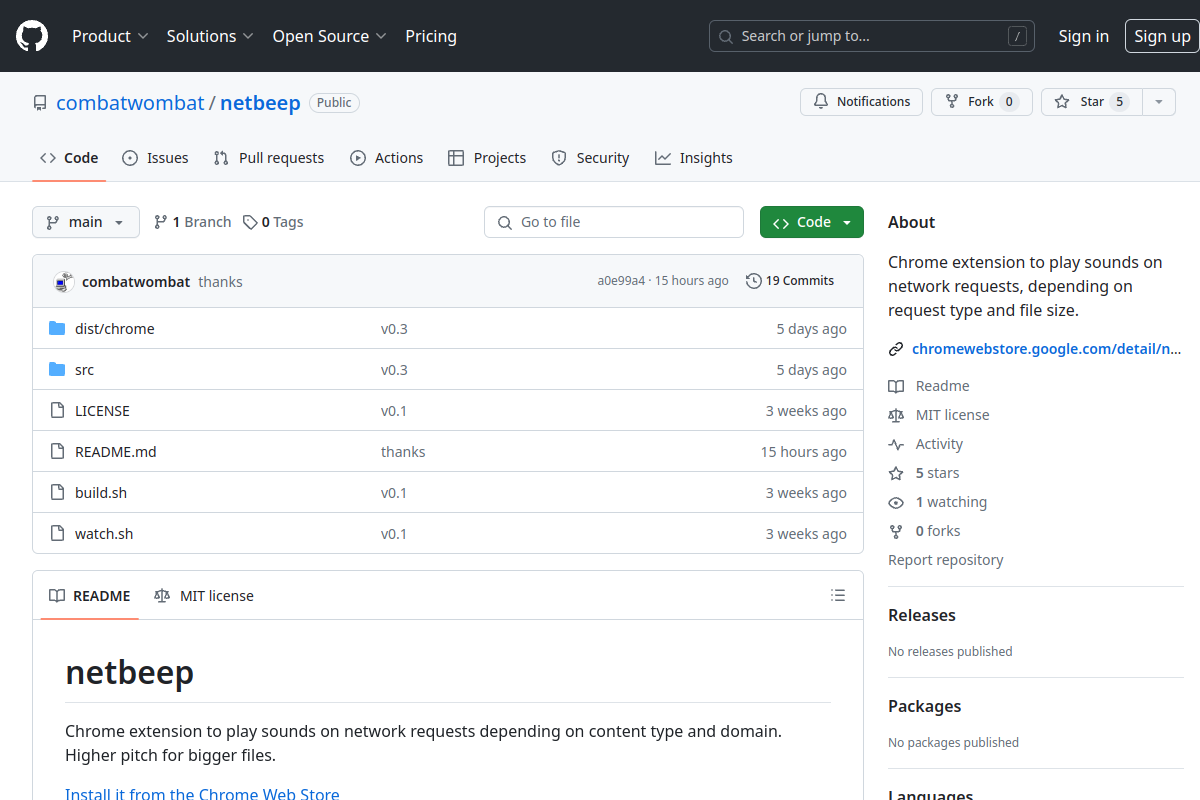Open MIT license link in About sidebar

[939, 415]
